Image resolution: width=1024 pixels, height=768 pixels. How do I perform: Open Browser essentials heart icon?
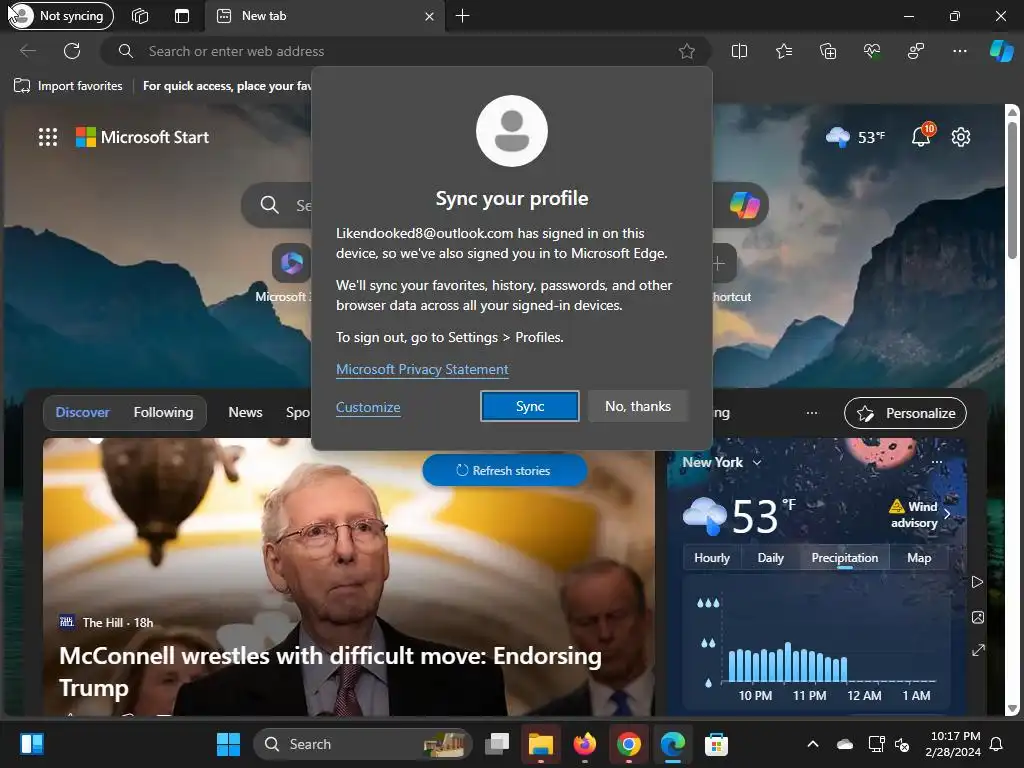(x=872, y=51)
